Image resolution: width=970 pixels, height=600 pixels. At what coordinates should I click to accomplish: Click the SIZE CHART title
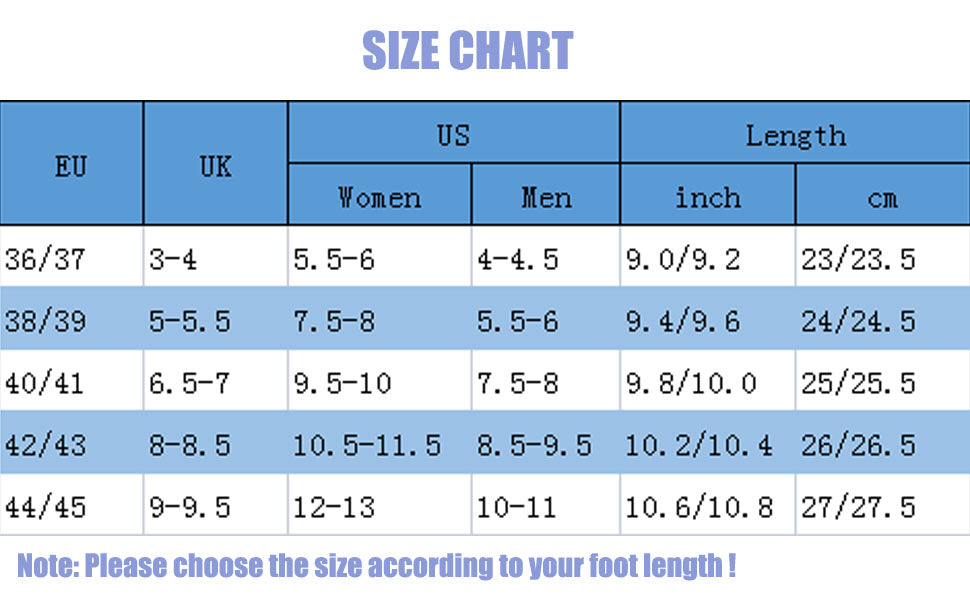pyautogui.click(x=467, y=51)
